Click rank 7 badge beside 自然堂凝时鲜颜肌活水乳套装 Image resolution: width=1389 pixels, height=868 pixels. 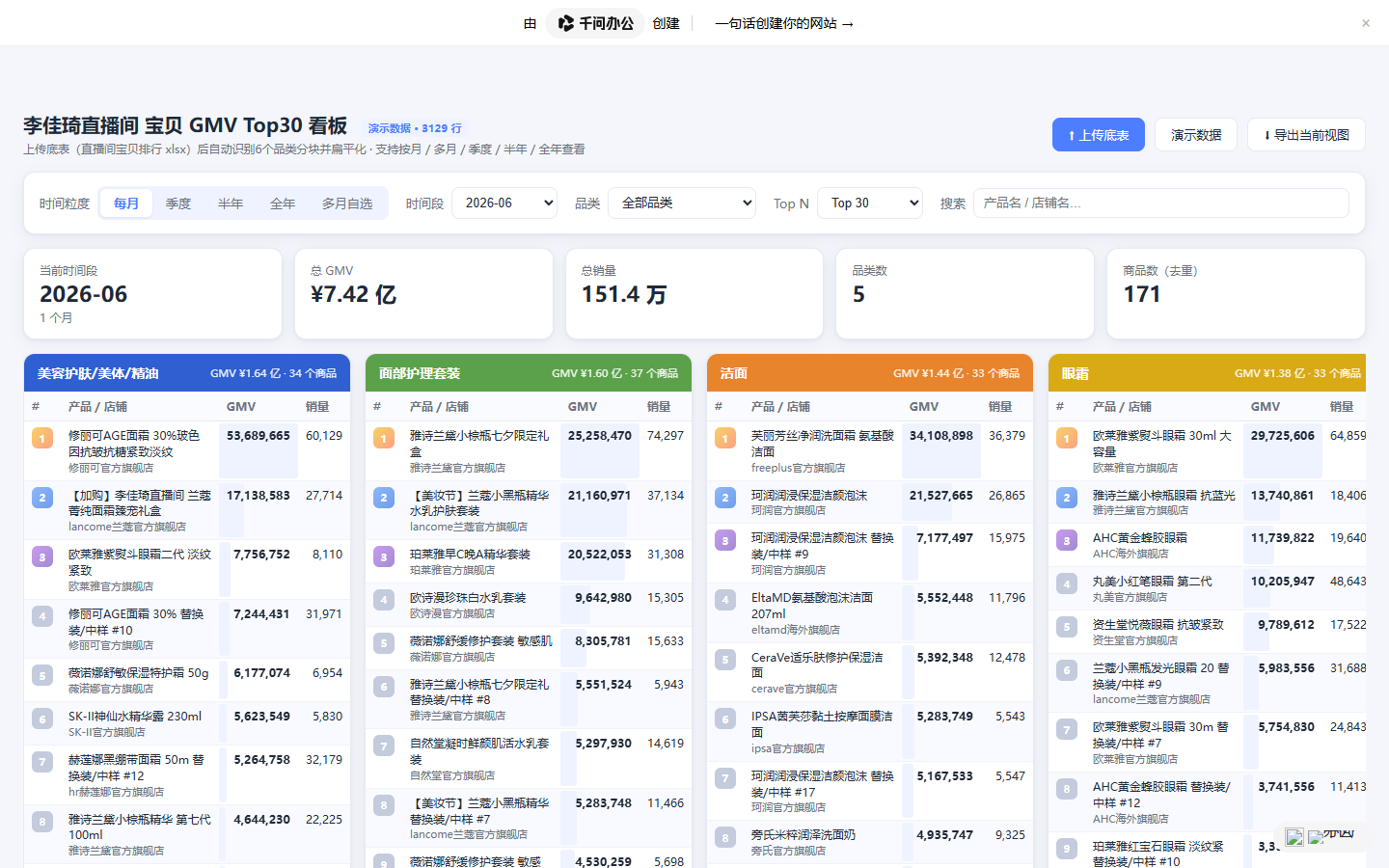tap(384, 746)
